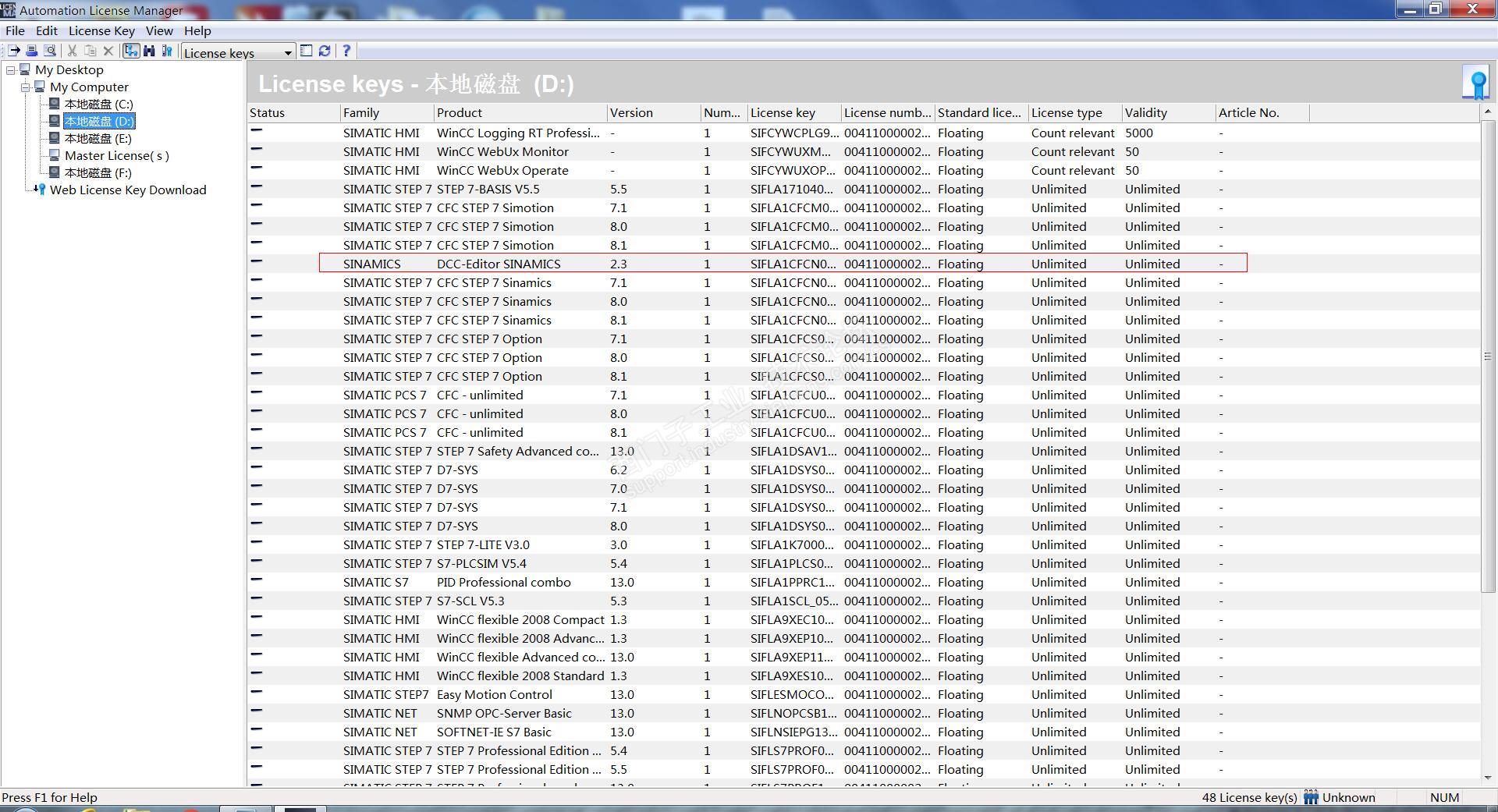Click the Web License Key Download icon
This screenshot has width=1498, height=812.
click(40, 190)
